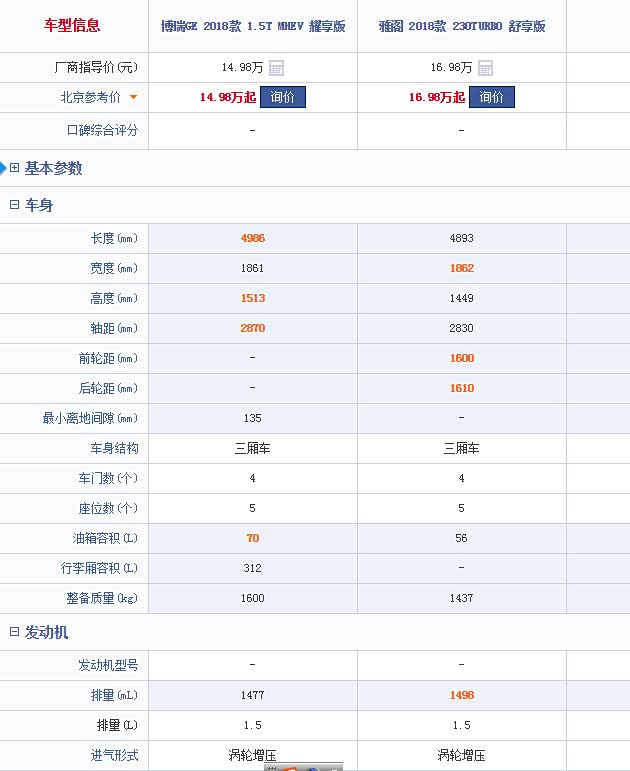Click the 油箱容积 value 70
Image resolution: width=630 pixels, height=771 pixels.
(x=252, y=538)
